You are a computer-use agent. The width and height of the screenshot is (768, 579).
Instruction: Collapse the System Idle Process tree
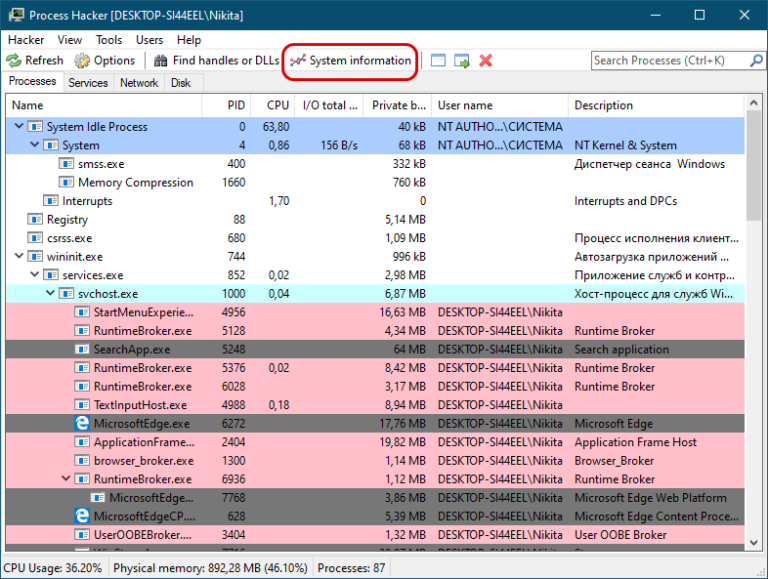19,127
